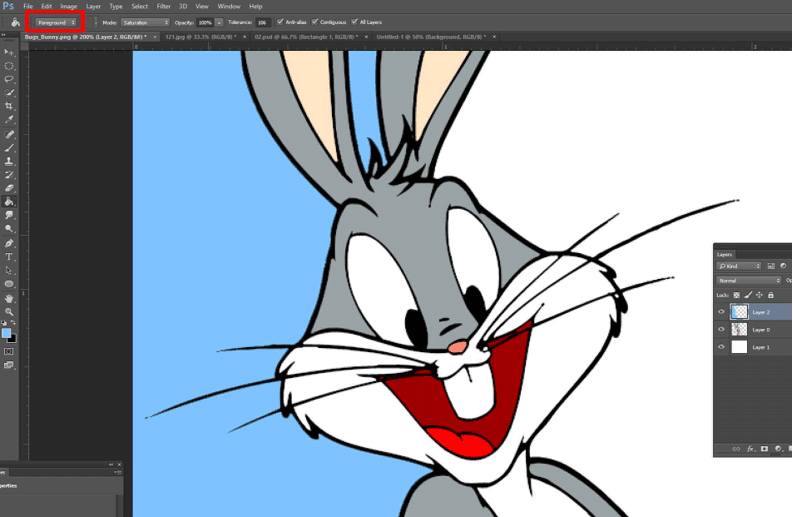Image resolution: width=793 pixels, height=517 pixels.
Task: Switch to the 02.psd document tab
Action: pyautogui.click(x=306, y=37)
